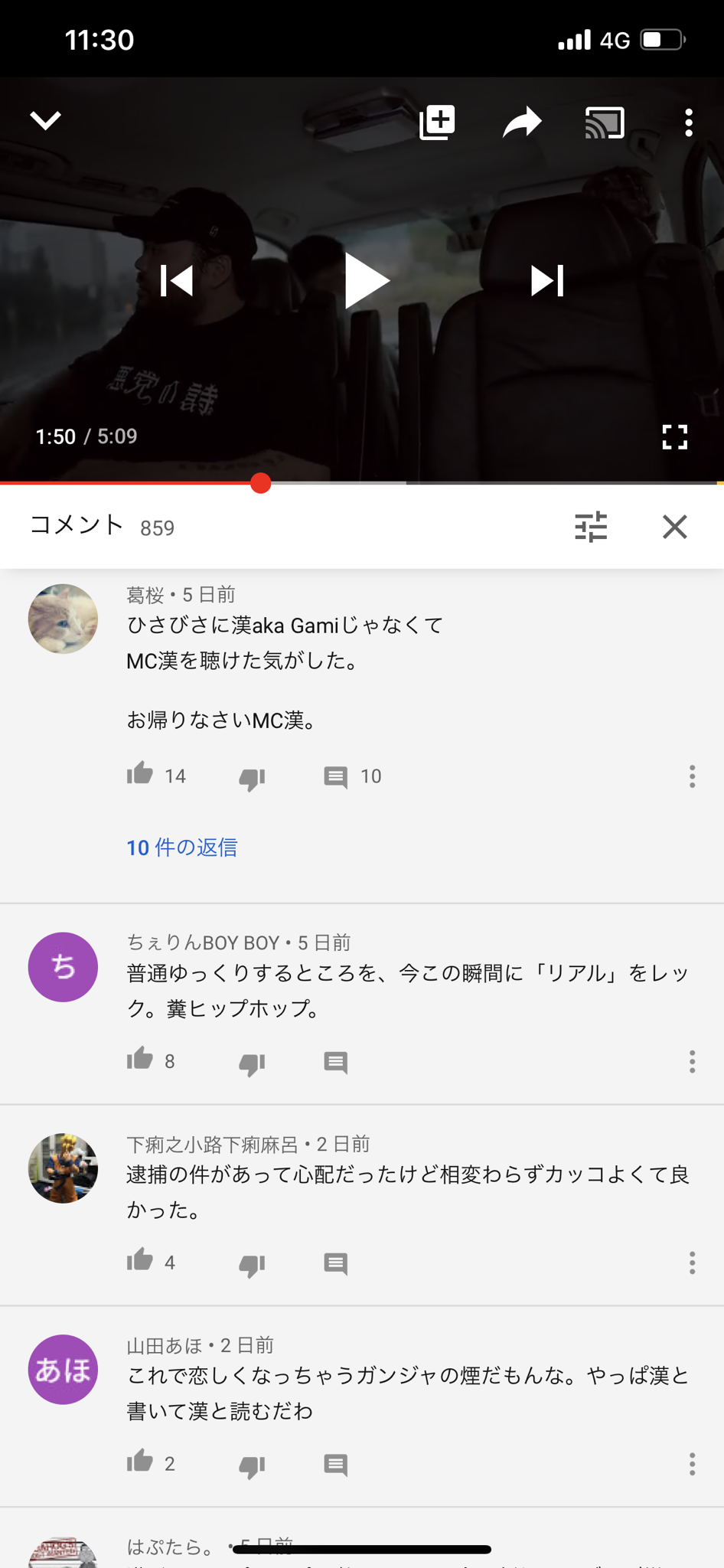The width and height of the screenshot is (724, 1568).
Task: Open more options for 葛桜's comment
Action: point(692,776)
